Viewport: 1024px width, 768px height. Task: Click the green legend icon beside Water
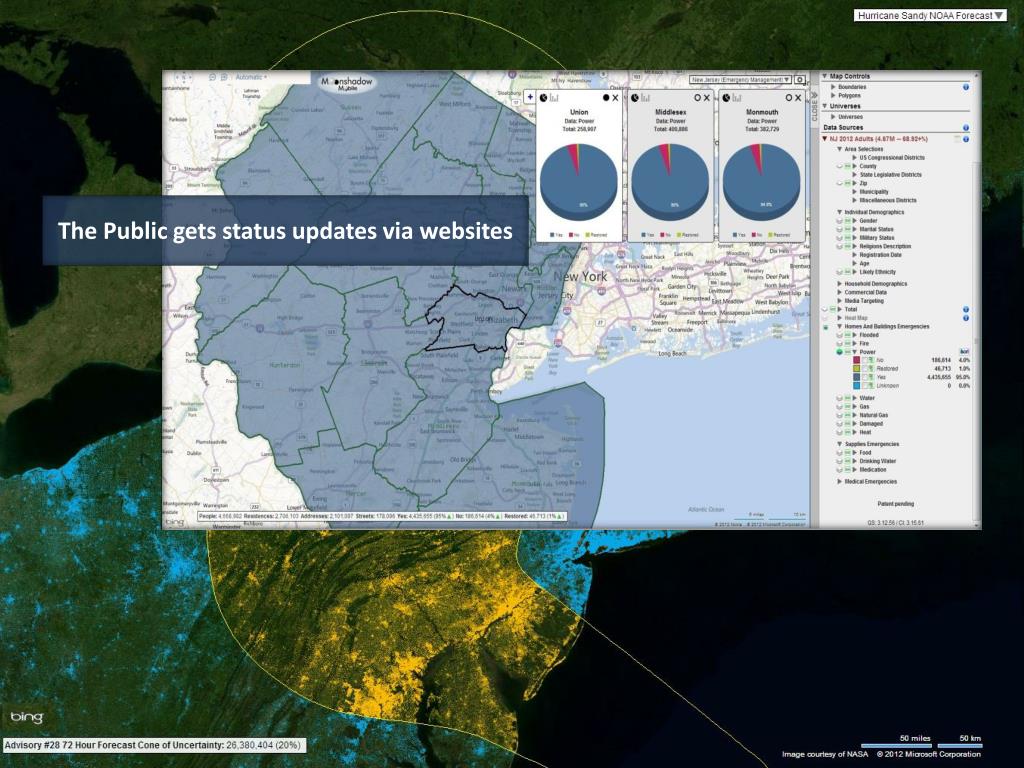tap(848, 398)
